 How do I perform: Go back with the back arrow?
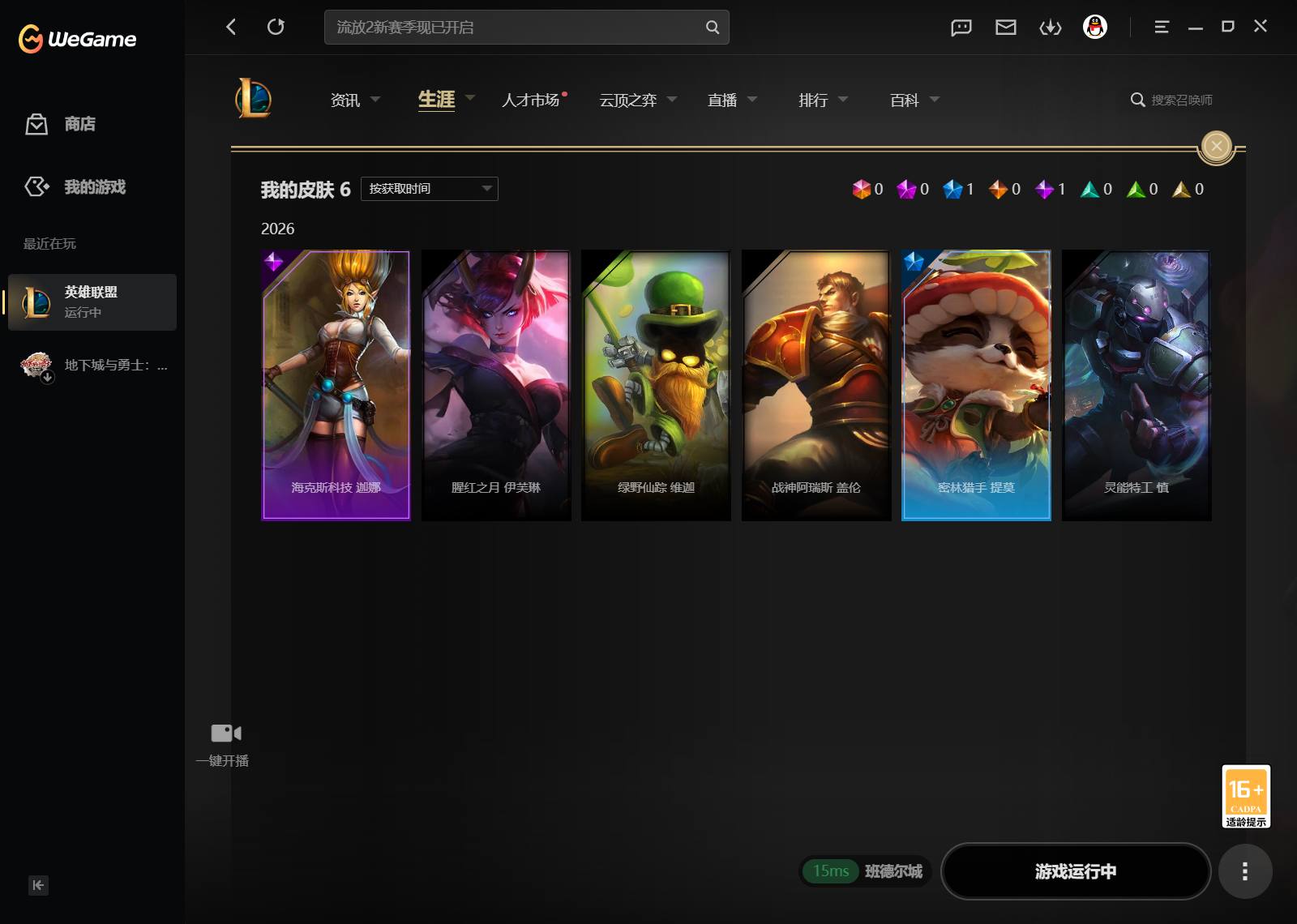pos(231,27)
